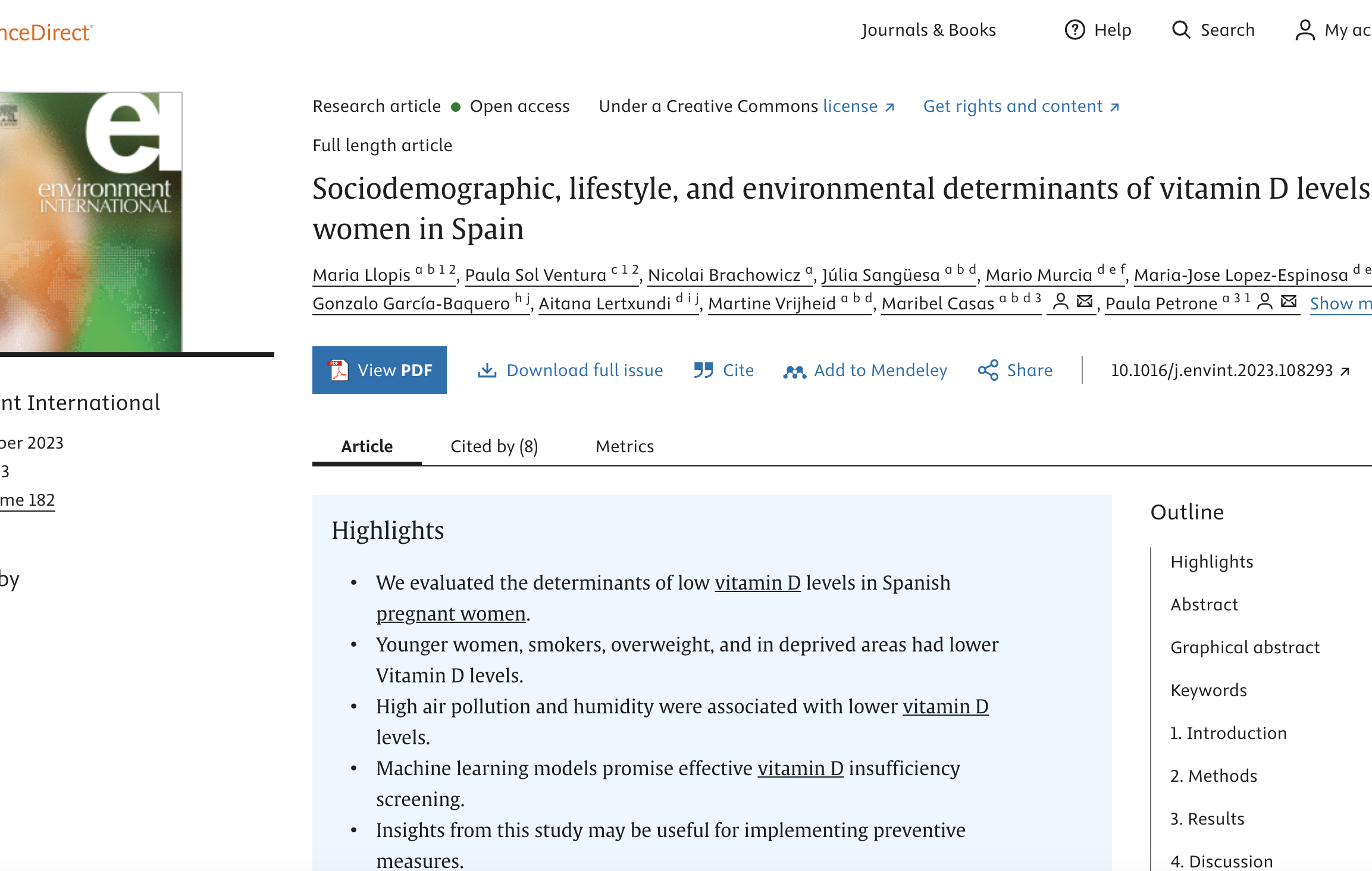This screenshot has width=1372, height=871.
Task: Open Journals & Books menu
Action: click(x=928, y=30)
